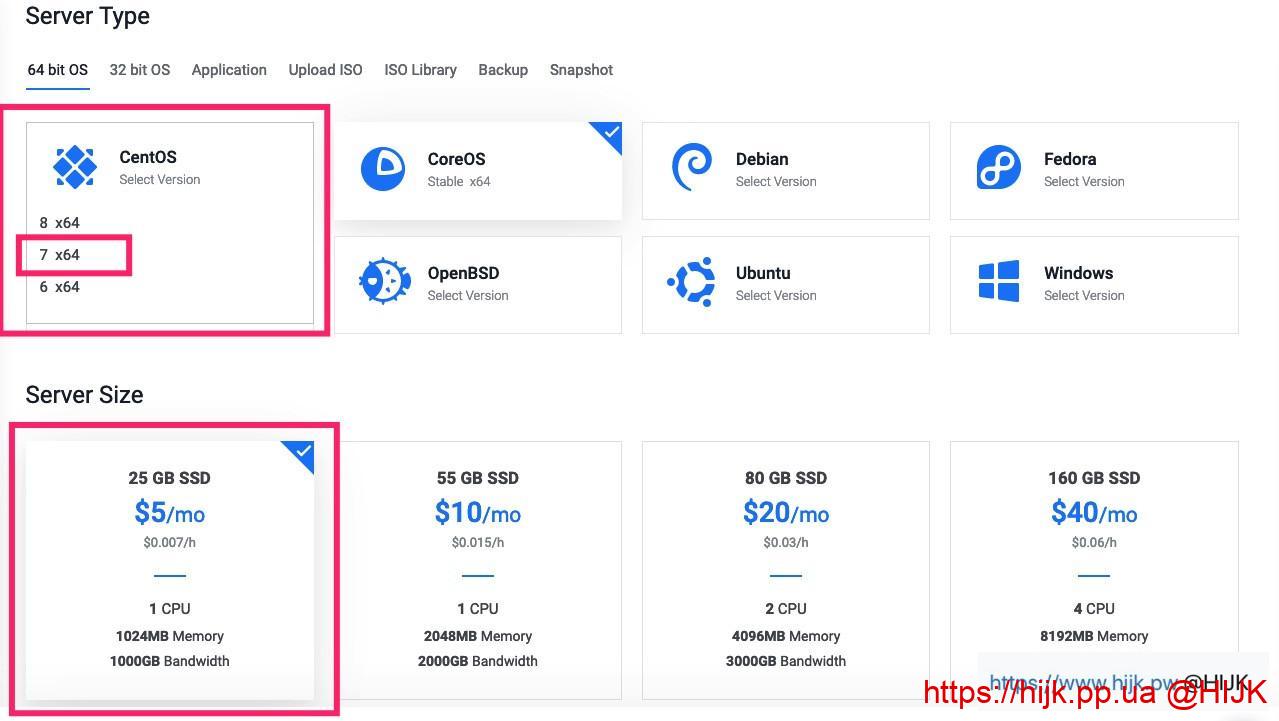
Task: Switch to the 32 bit OS tab
Action: pos(140,70)
